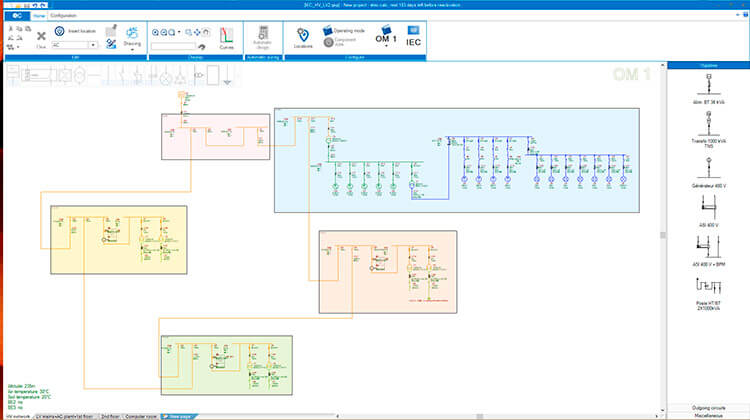Image resolution: width=750 pixels, height=420 pixels.
Task: Switch to the LV mains+AC plant+1st floor tab
Action: [x=65, y=417]
